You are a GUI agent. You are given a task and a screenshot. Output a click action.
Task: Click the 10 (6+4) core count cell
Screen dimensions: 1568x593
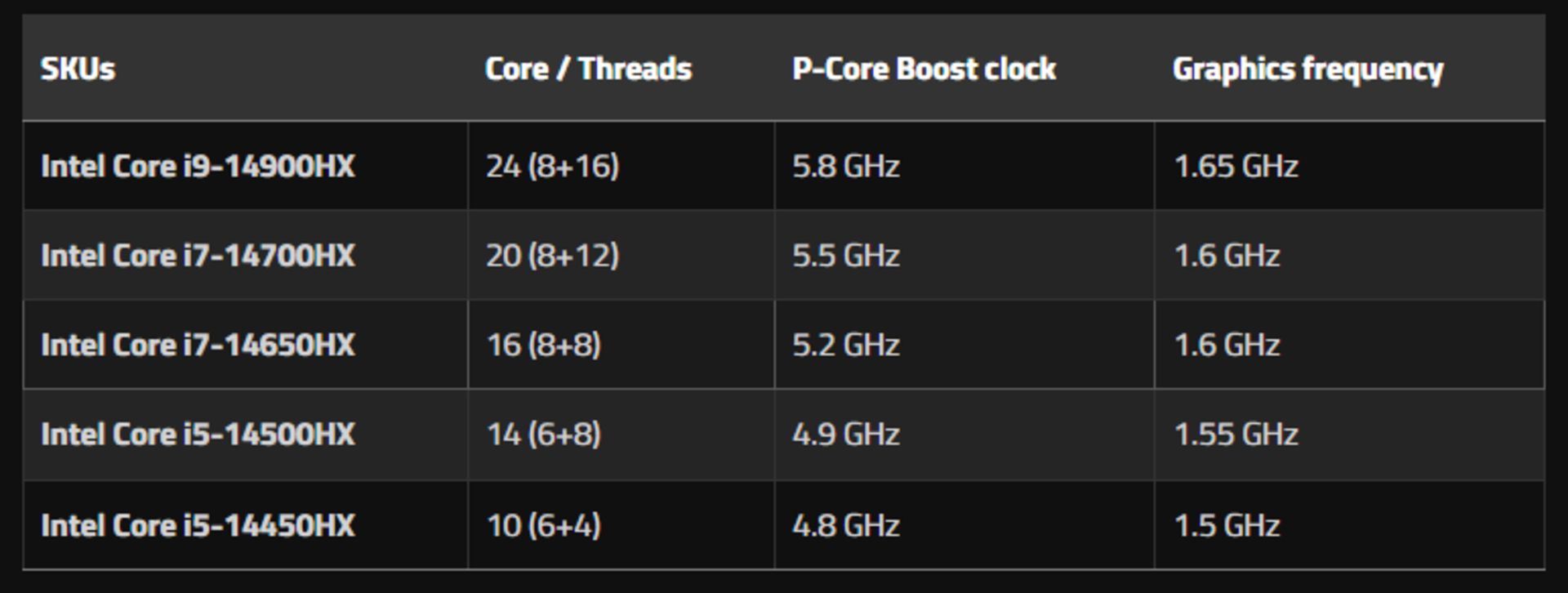(x=544, y=524)
